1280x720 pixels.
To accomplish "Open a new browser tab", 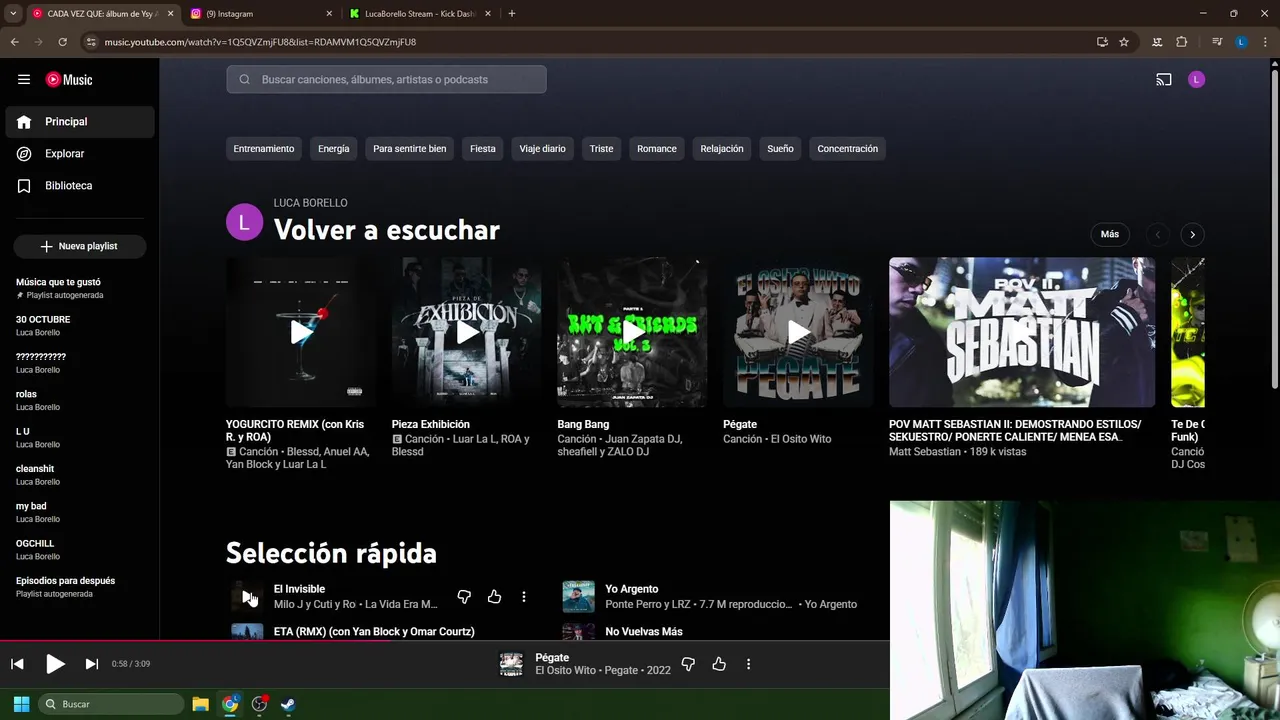I will click(x=512, y=14).
